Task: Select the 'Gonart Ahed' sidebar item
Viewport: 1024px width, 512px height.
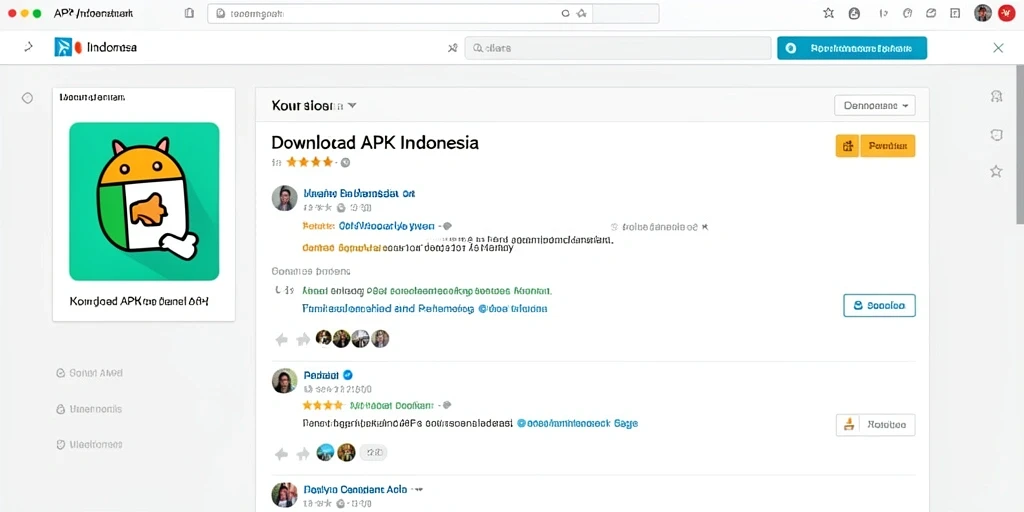Action: click(x=90, y=373)
